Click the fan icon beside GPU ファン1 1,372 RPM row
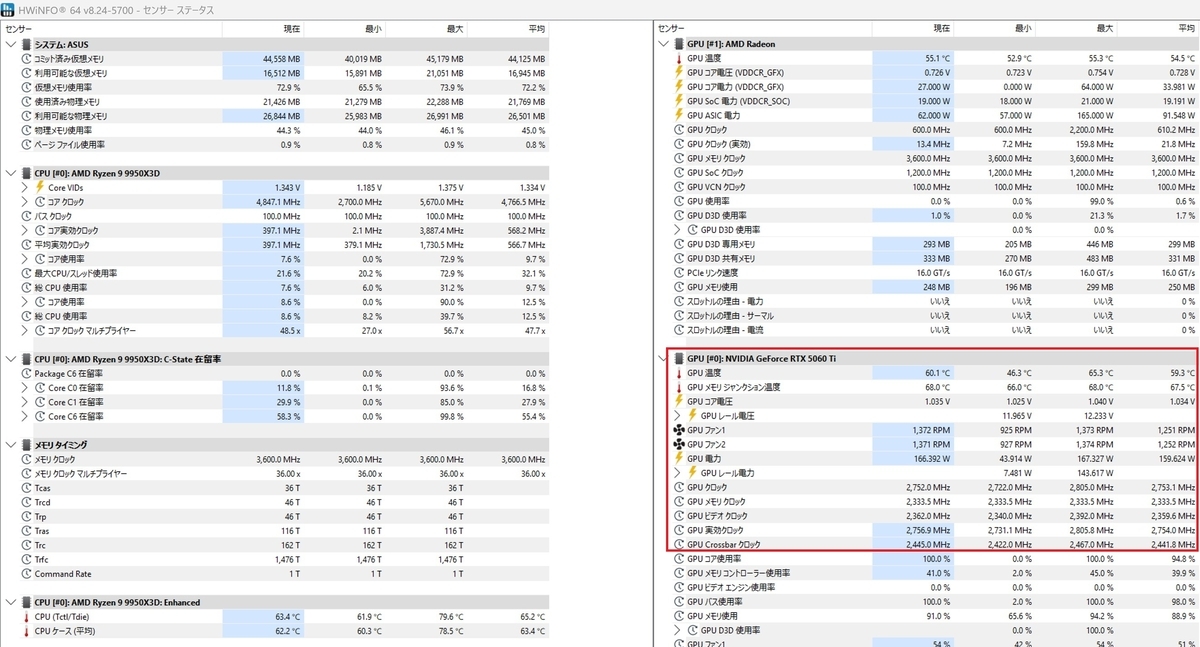Screen dimensions: 1200x647 679,430
